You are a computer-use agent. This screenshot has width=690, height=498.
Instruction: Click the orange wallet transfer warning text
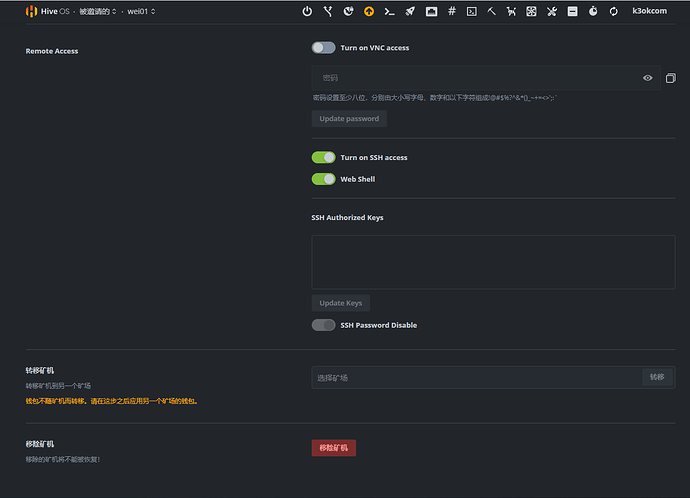click(x=111, y=401)
